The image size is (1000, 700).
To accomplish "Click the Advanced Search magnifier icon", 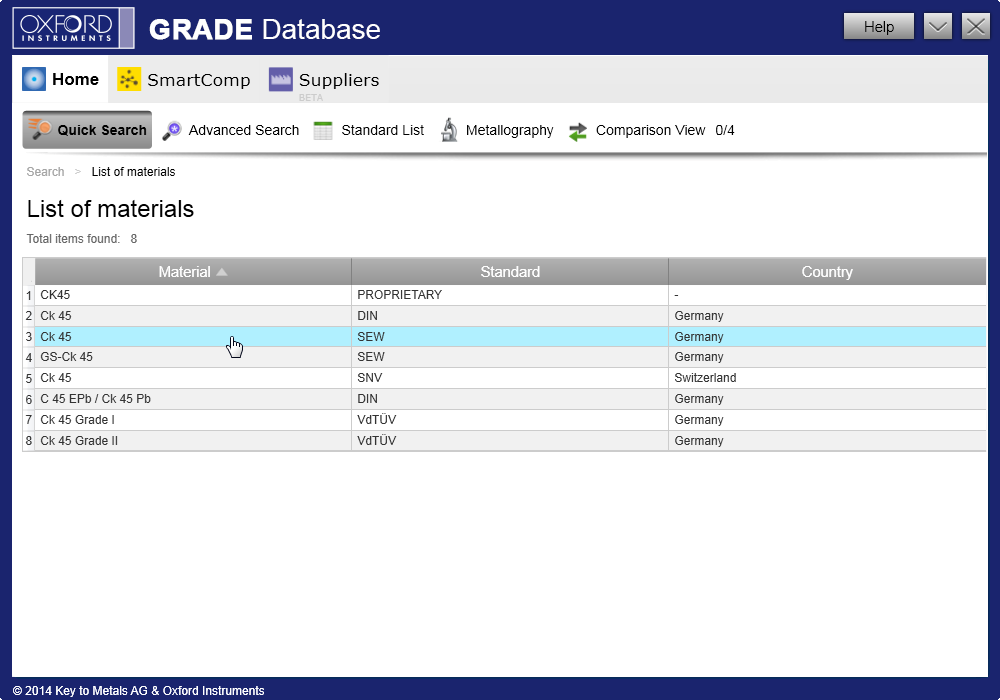I will pos(172,131).
